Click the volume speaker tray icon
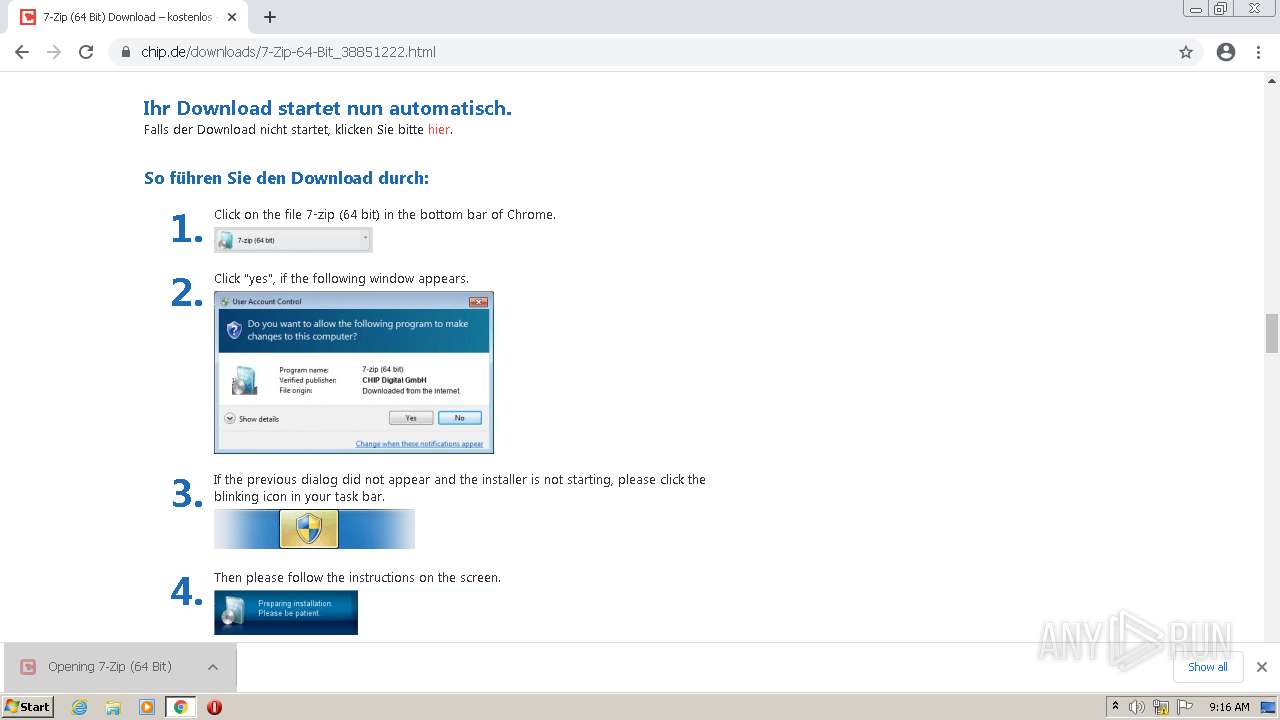The width and height of the screenshot is (1280, 720). pos(1137,707)
